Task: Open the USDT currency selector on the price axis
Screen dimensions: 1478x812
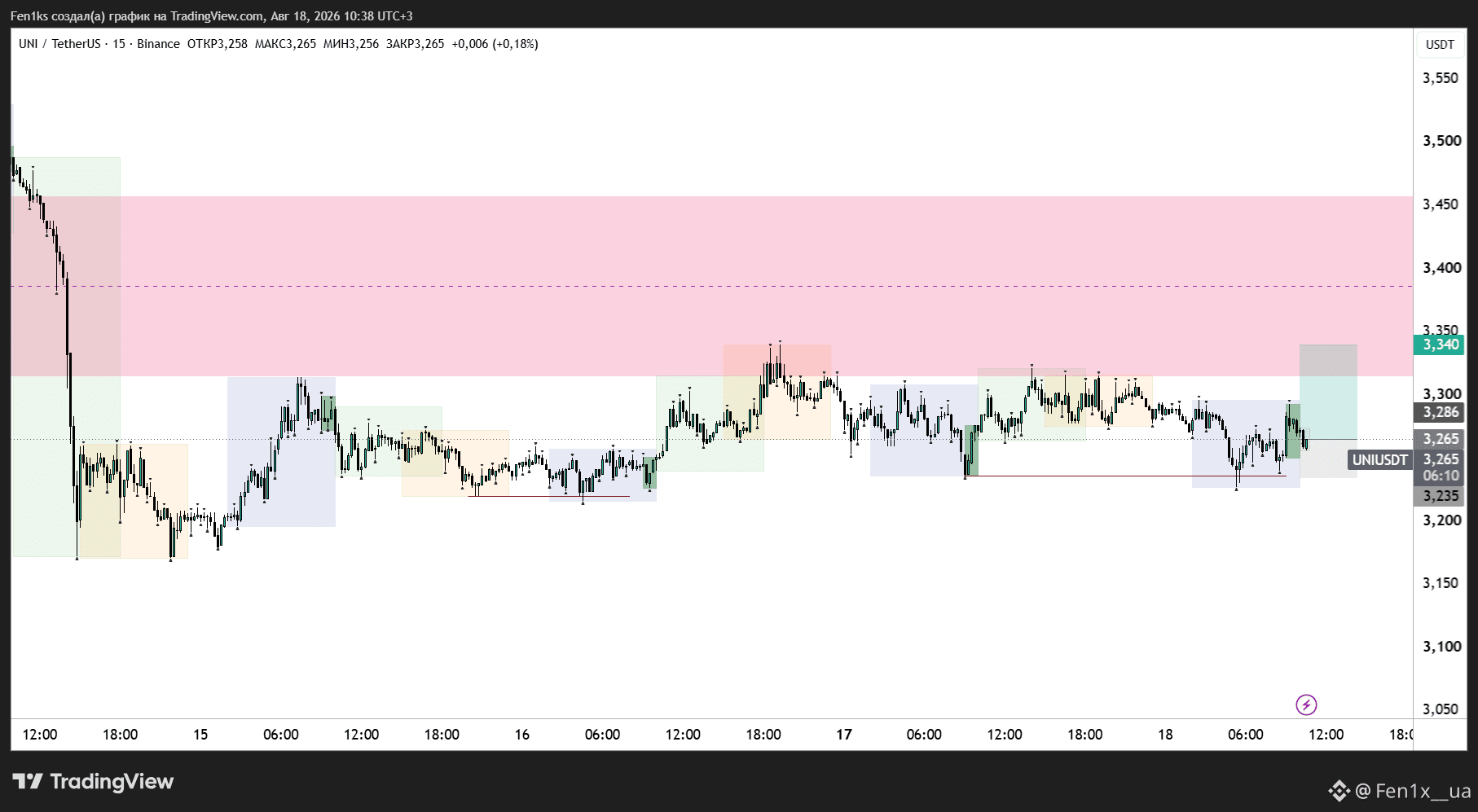Action: point(1440,45)
